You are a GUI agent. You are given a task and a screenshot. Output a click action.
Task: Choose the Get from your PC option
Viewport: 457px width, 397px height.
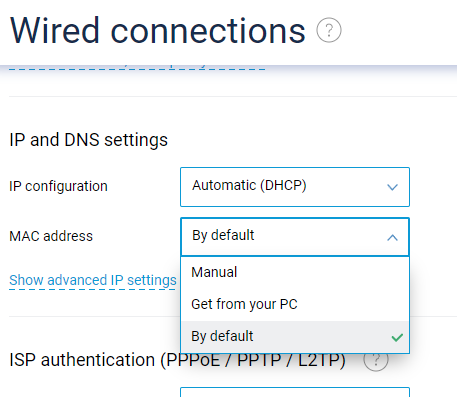click(x=295, y=304)
